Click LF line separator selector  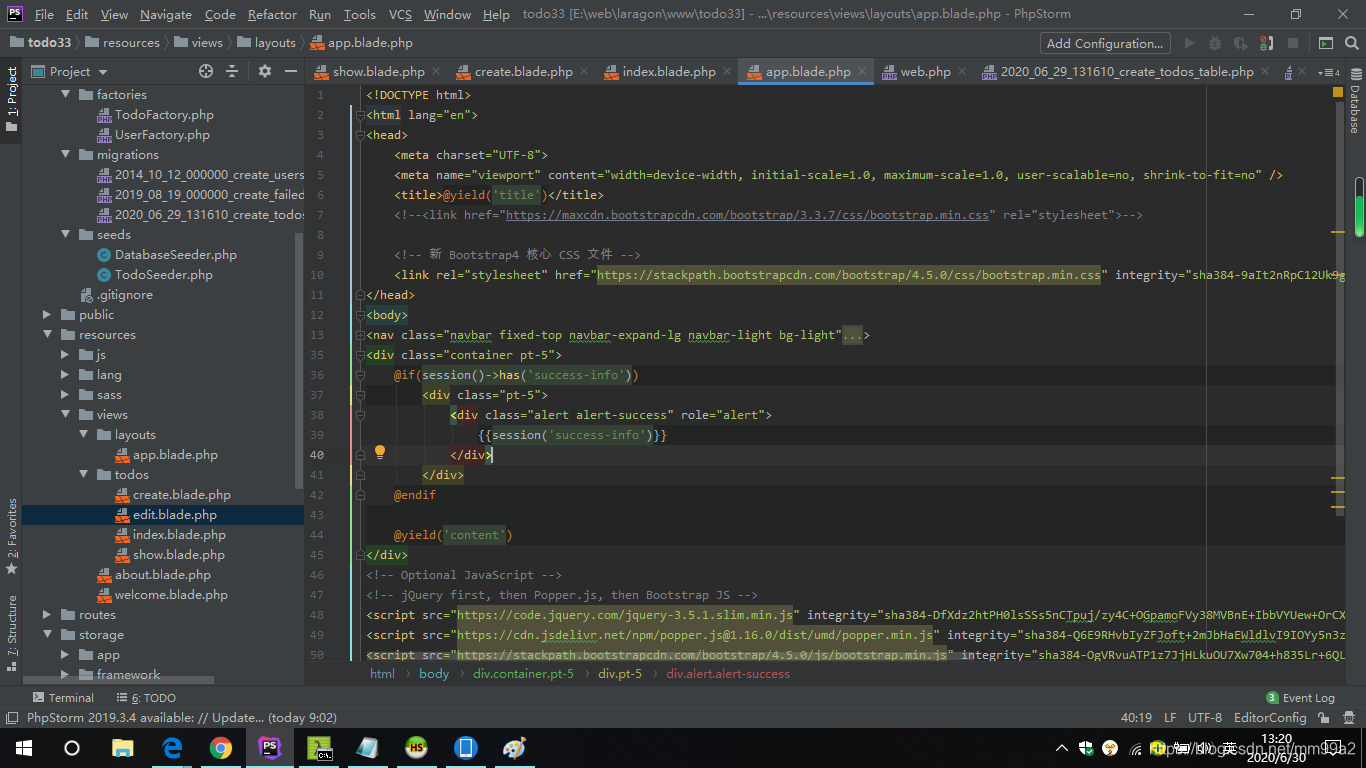point(1170,717)
